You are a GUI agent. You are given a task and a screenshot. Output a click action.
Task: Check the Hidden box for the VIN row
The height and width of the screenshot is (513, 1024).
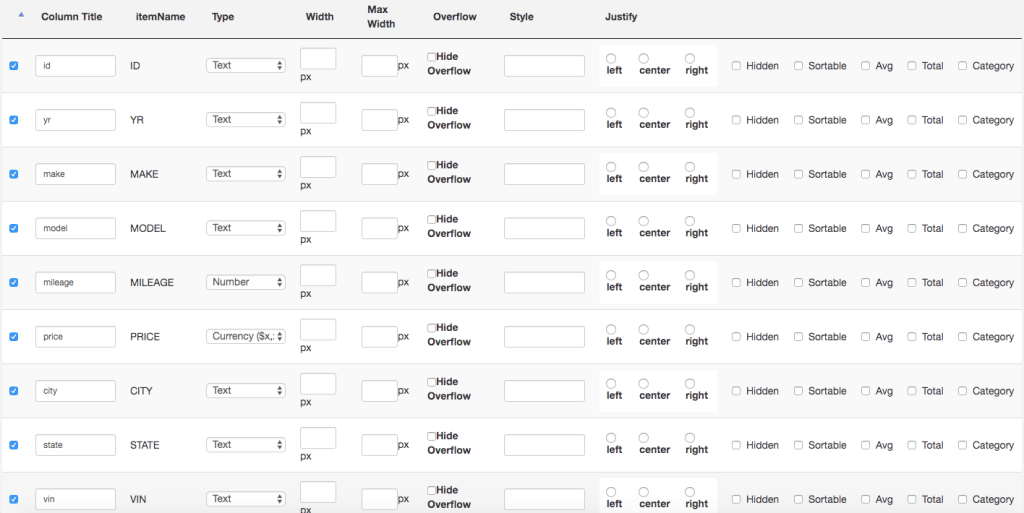pos(736,499)
